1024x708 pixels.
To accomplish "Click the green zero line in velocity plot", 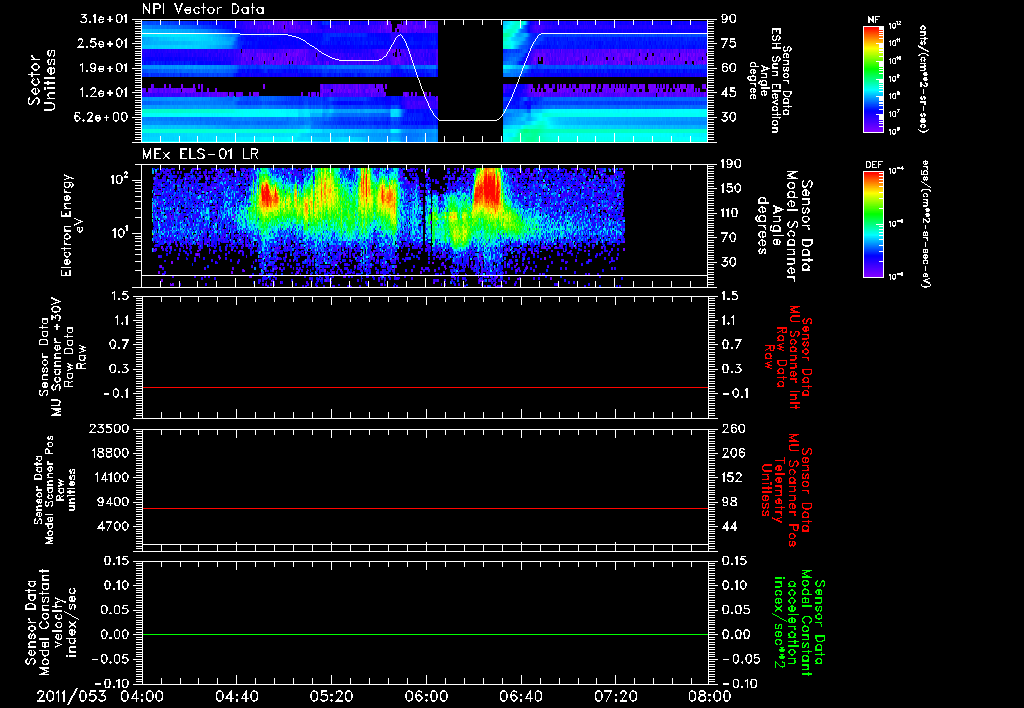I will [425, 634].
